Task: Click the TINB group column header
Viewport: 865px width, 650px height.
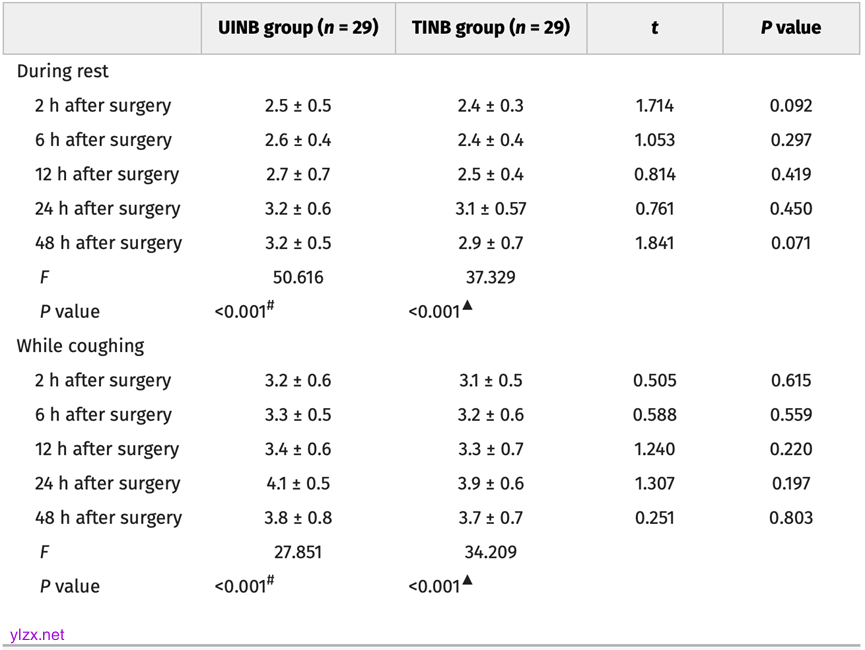Action: click(490, 28)
